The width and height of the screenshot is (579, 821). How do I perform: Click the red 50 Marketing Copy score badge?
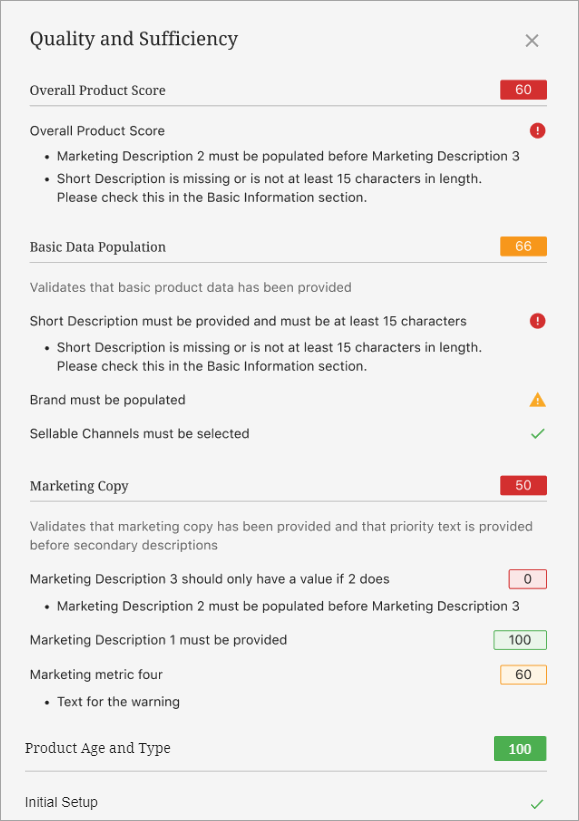pos(524,485)
